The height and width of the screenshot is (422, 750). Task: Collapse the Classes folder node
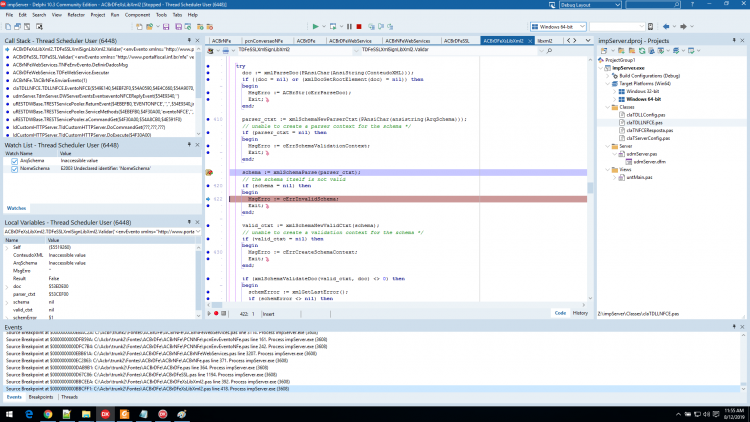tap(608, 107)
